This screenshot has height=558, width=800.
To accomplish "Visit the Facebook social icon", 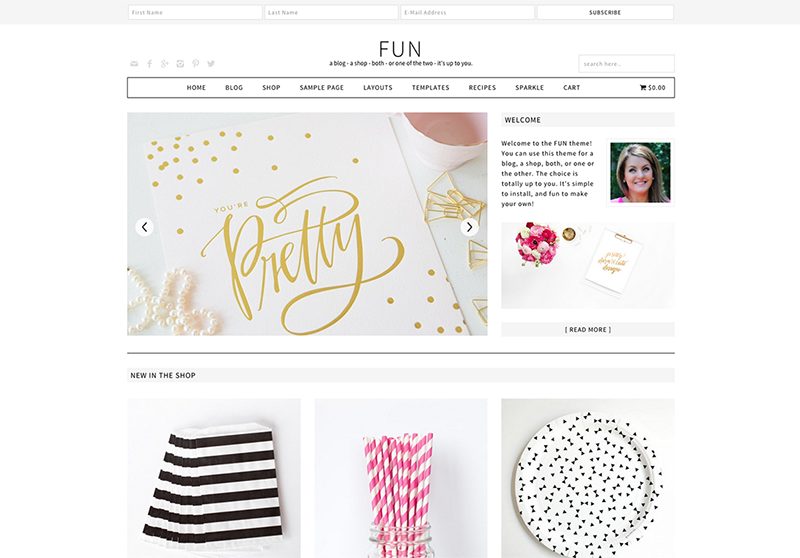I will (149, 64).
